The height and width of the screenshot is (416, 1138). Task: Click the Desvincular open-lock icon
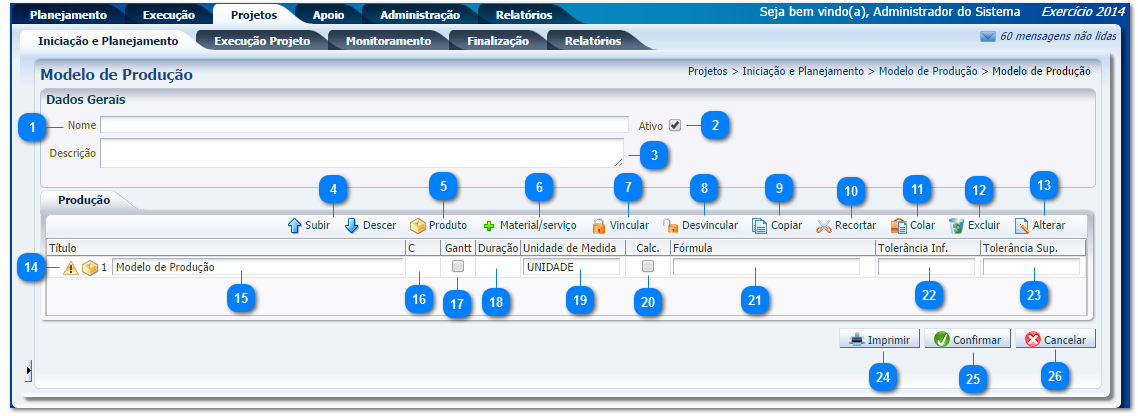(x=671, y=226)
